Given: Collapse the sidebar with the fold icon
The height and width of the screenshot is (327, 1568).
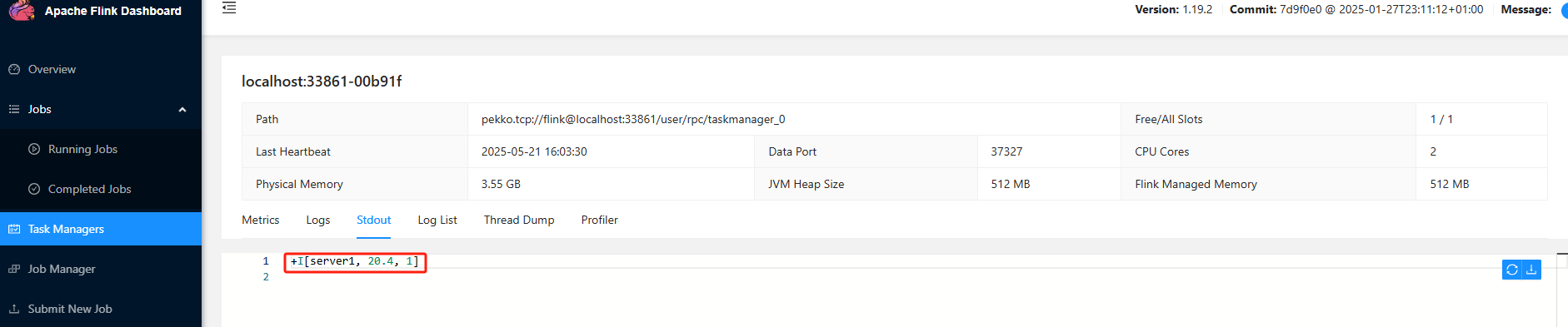Looking at the screenshot, I should coord(229,8).
